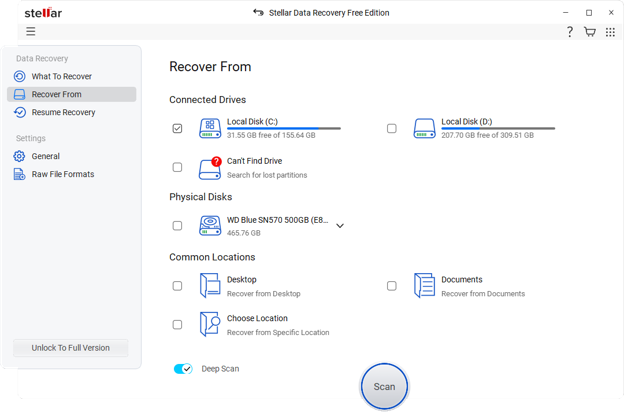624x412 pixels.
Task: Click the Recover From drive icon in sidebar
Action: pyautogui.click(x=20, y=94)
